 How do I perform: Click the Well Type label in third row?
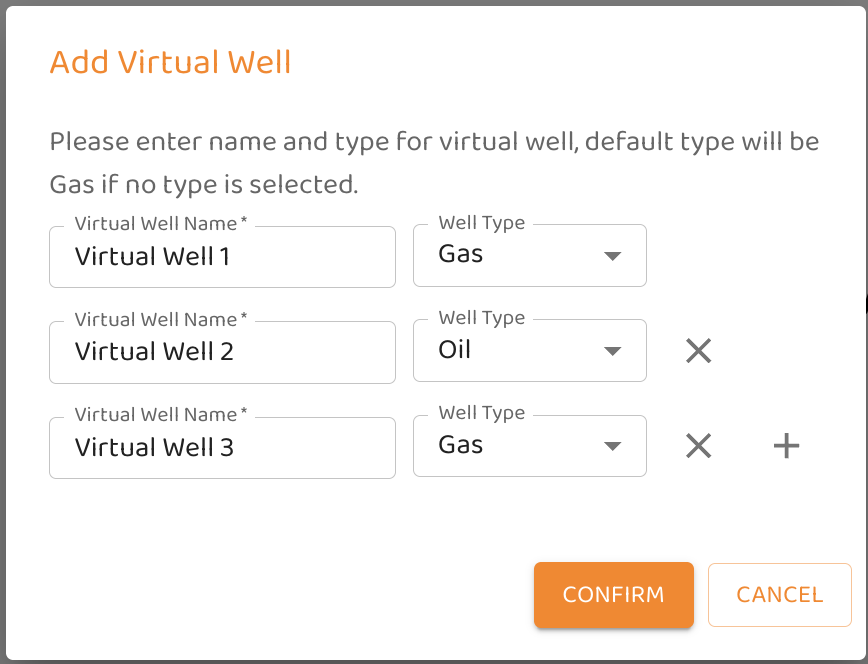[481, 413]
